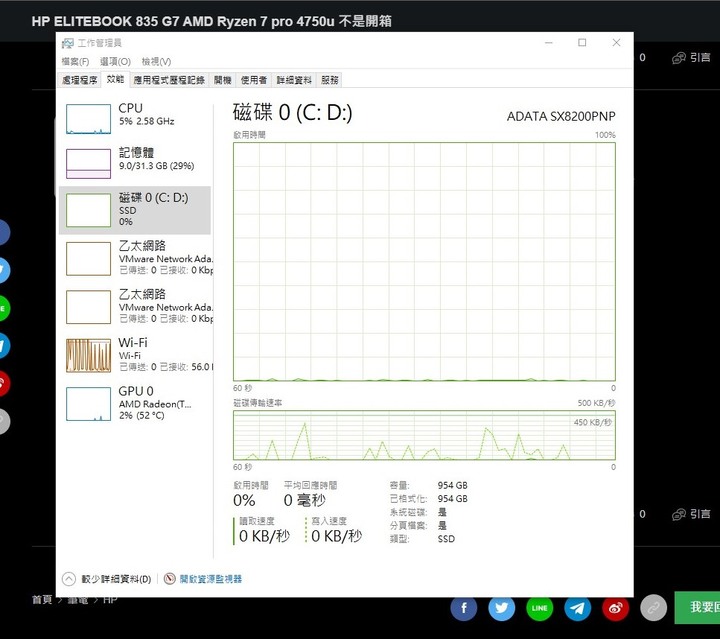Switch to the 使用者 tab

coord(254,80)
